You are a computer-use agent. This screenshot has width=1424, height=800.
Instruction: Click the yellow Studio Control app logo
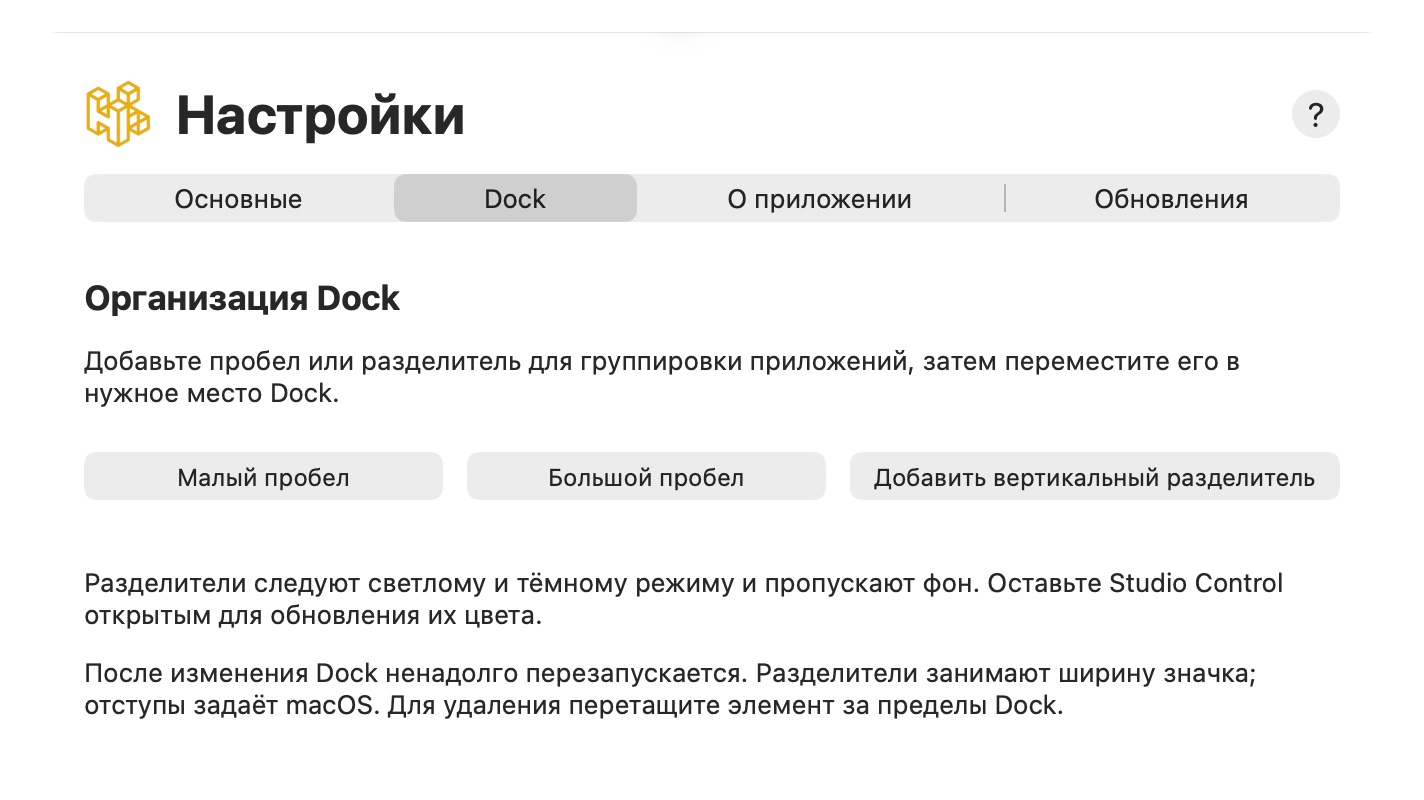pos(118,114)
